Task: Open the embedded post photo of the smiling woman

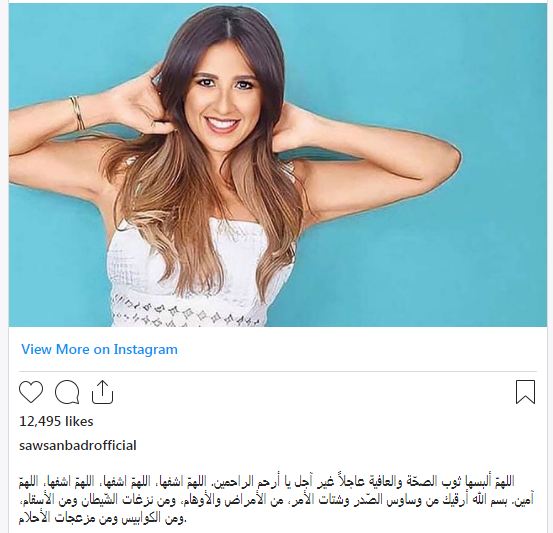Action: tap(278, 165)
